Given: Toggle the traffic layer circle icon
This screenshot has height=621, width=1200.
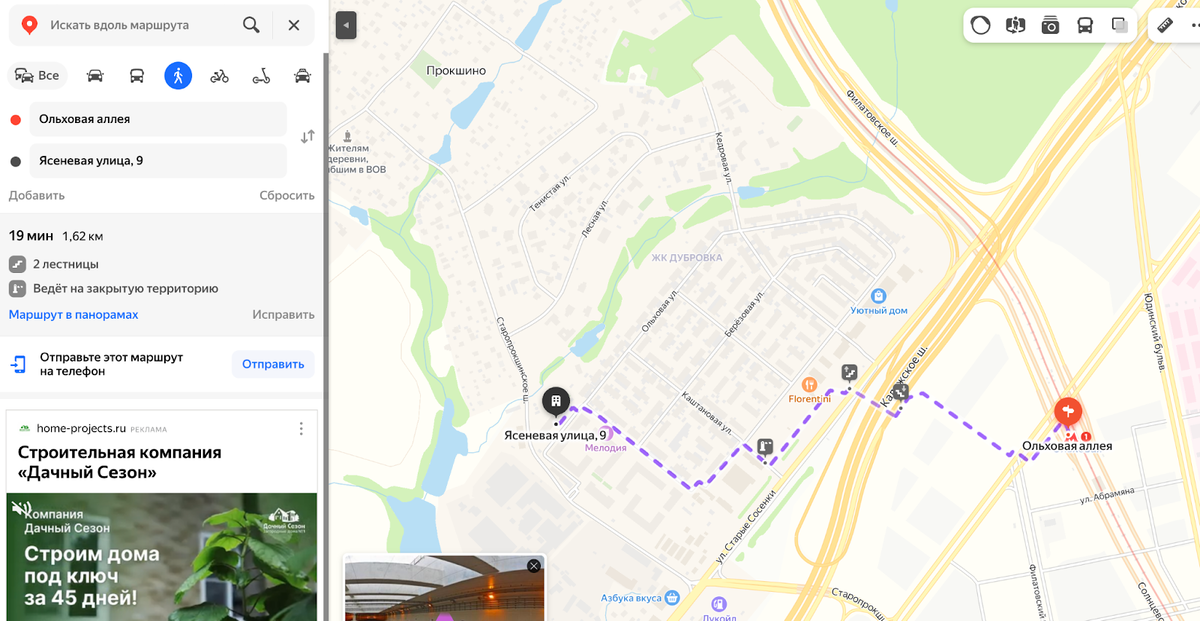Looking at the screenshot, I should click(980, 26).
